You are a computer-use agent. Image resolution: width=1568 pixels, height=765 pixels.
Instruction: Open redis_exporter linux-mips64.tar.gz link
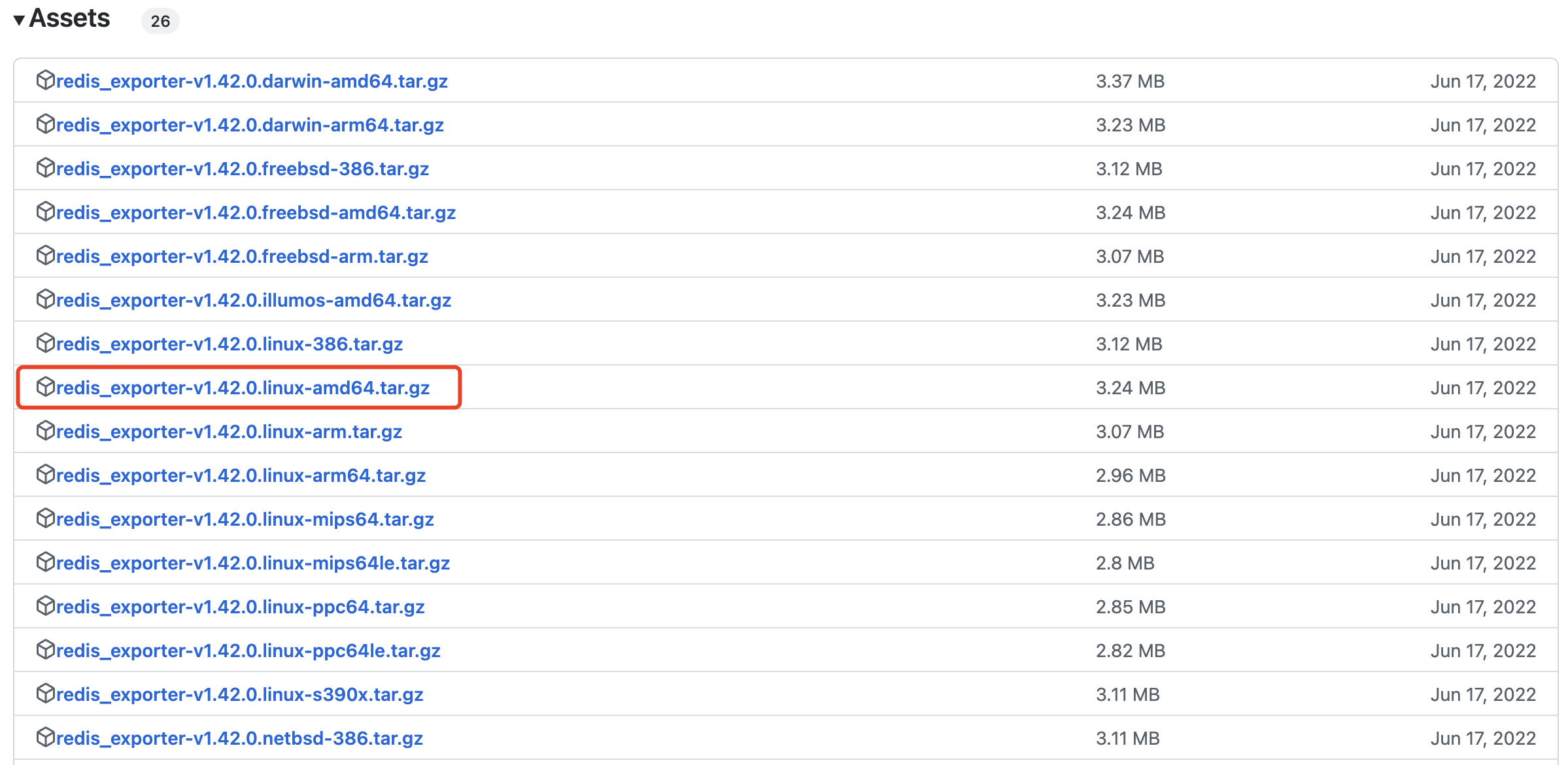(245, 519)
